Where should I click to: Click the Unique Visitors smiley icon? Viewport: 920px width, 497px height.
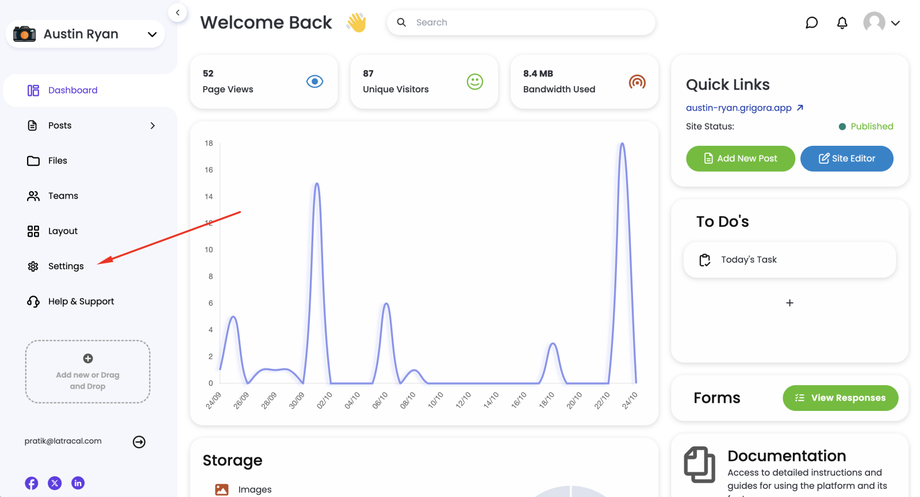click(475, 82)
